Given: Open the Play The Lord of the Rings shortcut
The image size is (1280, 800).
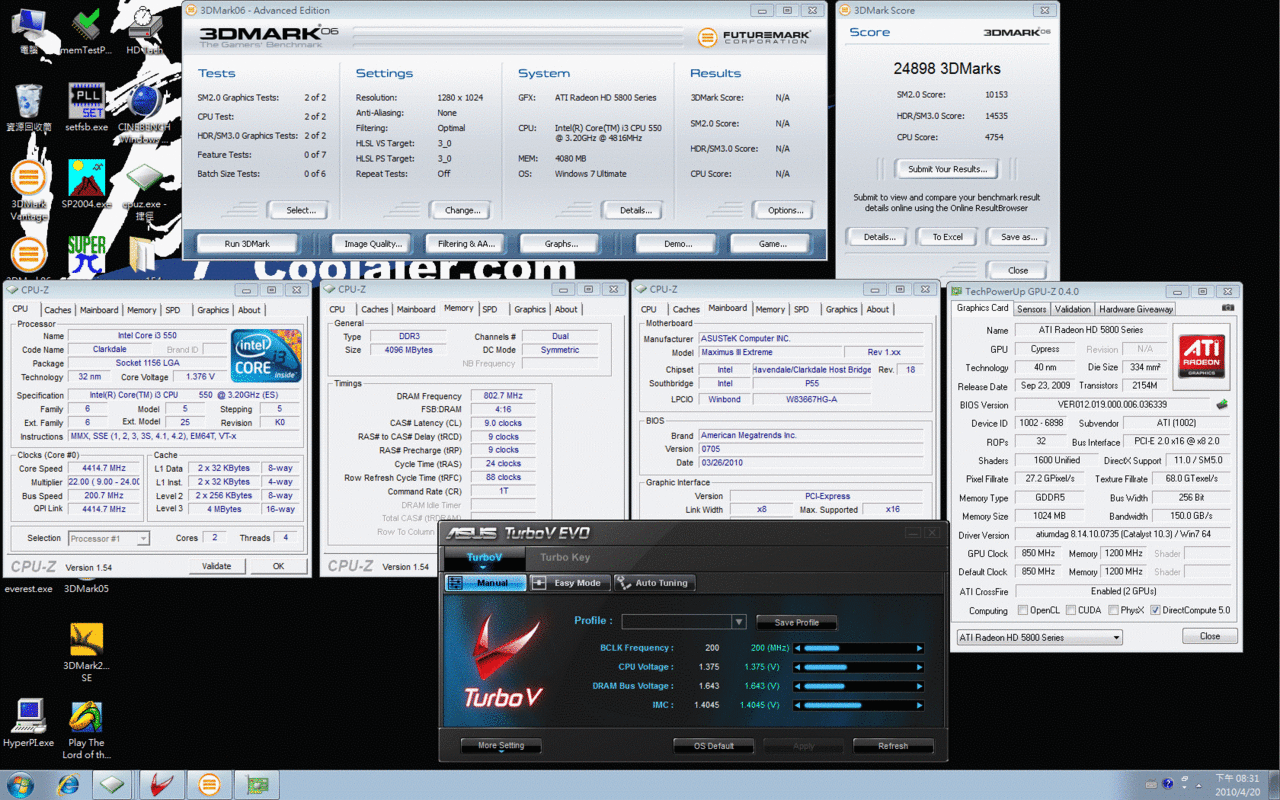Looking at the screenshot, I should point(86,730).
